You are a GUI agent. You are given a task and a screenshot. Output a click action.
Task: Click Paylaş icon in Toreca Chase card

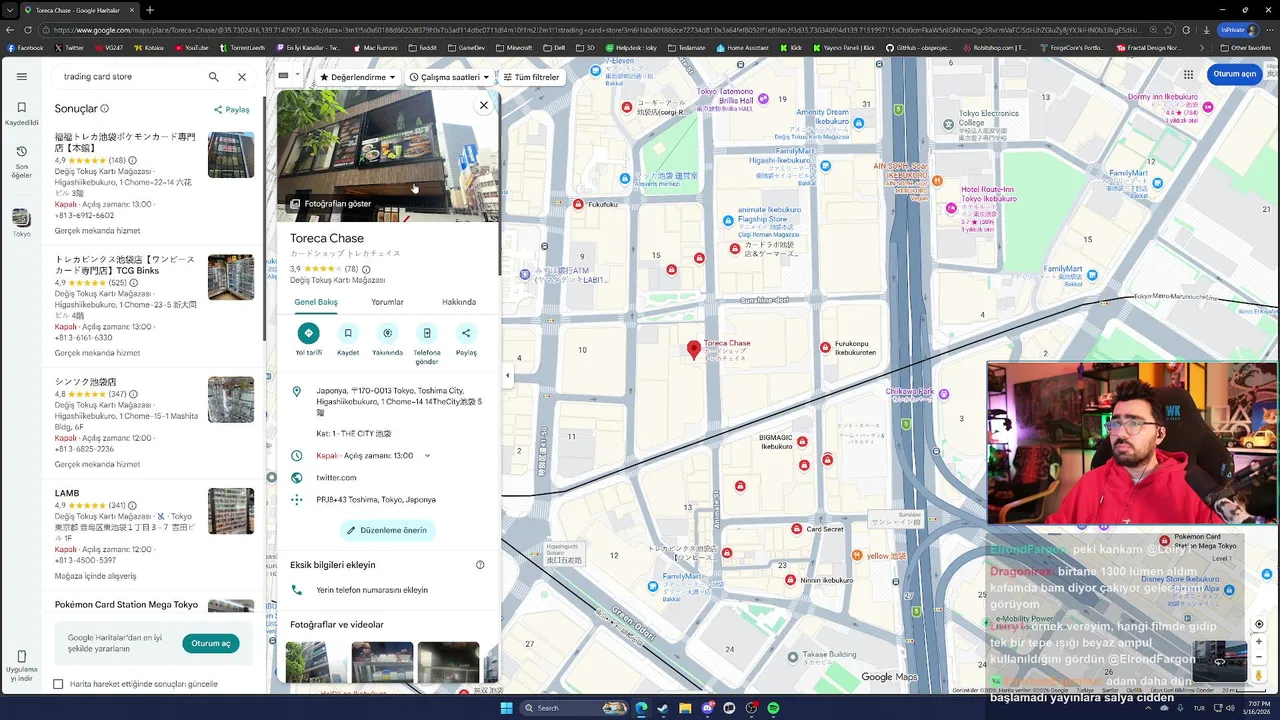466,333
